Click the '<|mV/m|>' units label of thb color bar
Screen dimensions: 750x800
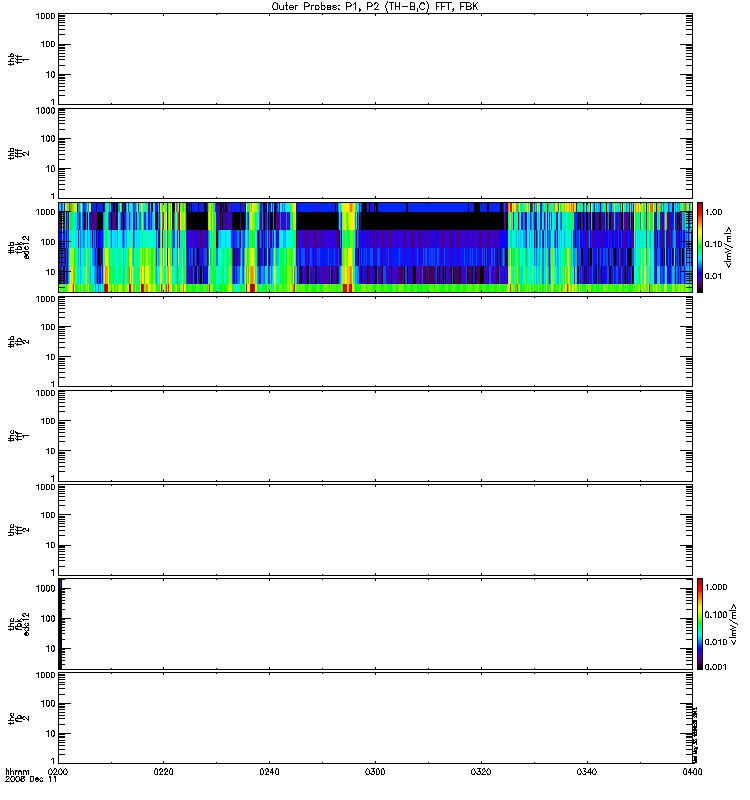click(729, 247)
